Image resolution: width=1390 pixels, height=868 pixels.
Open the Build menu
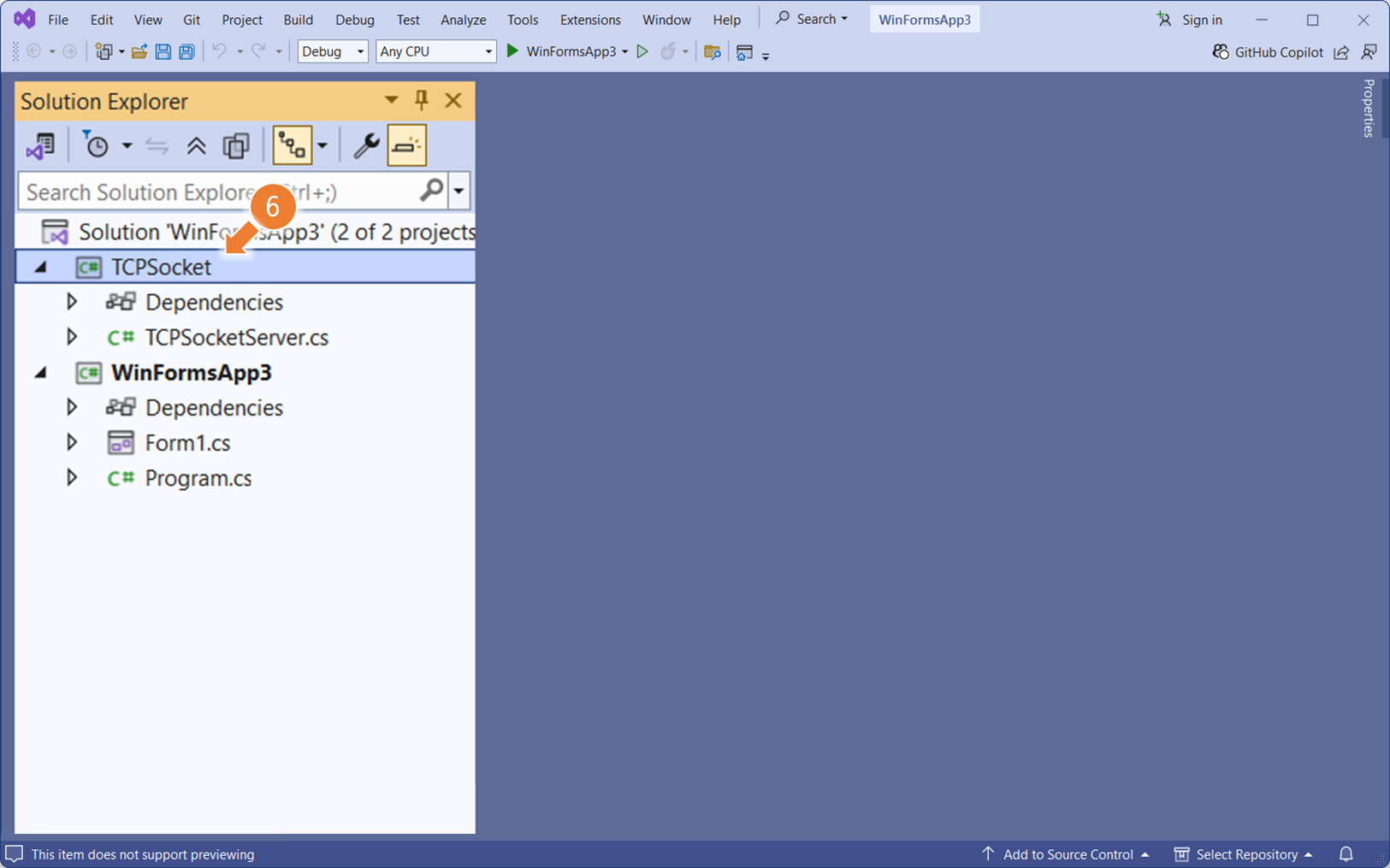click(x=299, y=19)
